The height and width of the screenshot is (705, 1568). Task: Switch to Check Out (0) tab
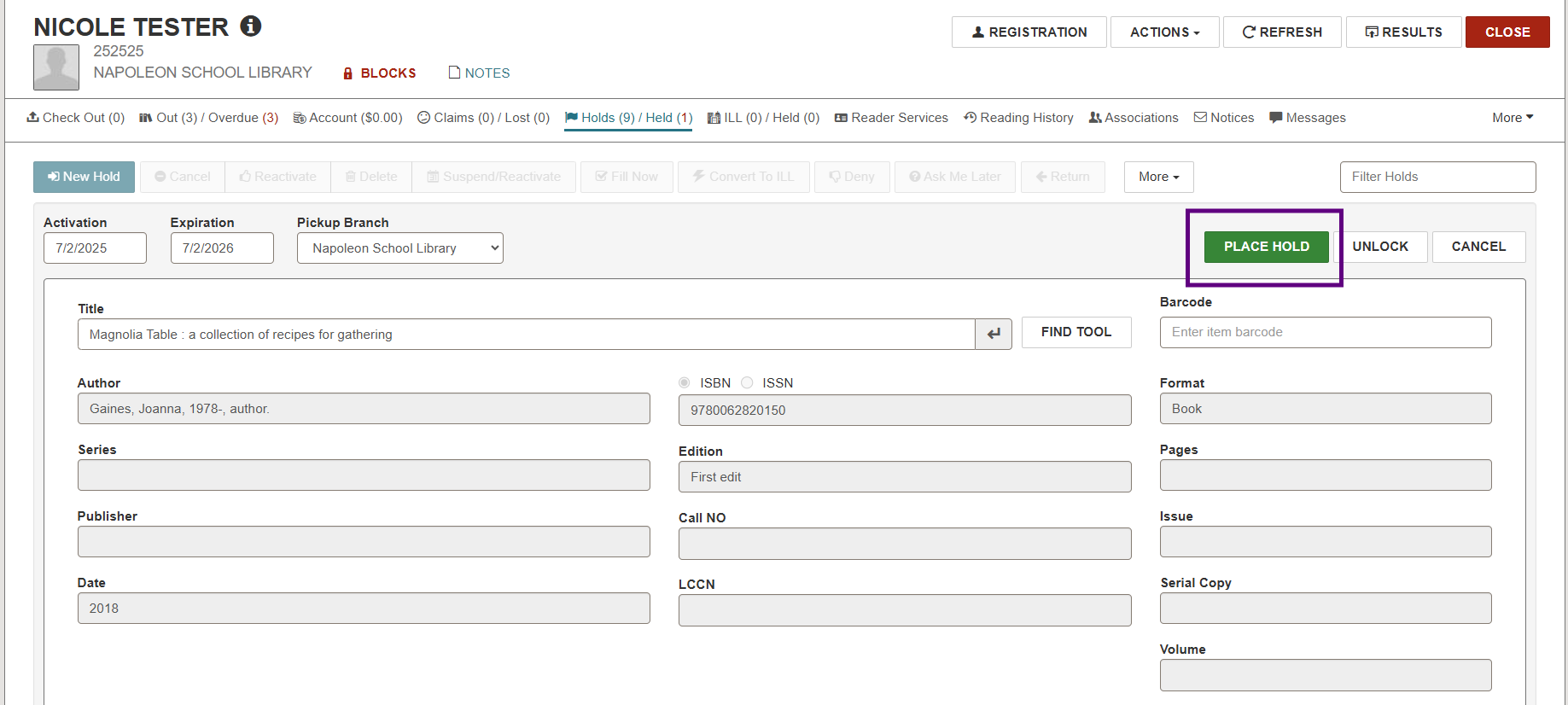pyautogui.click(x=76, y=118)
